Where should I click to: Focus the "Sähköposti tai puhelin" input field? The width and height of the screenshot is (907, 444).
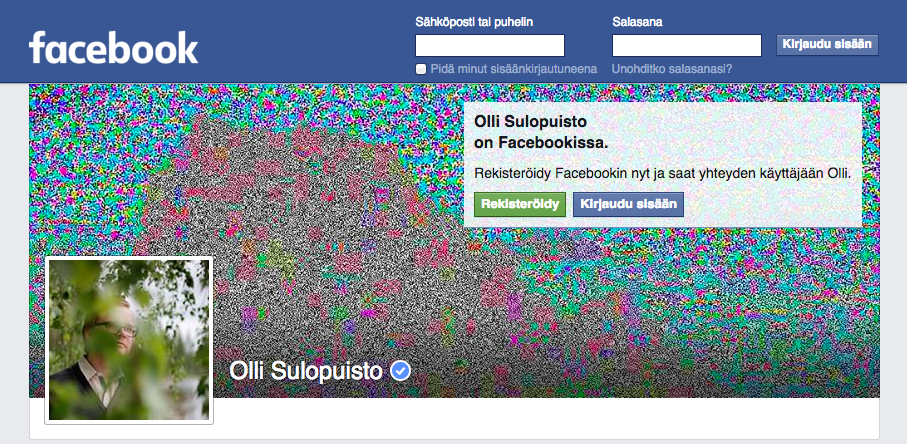[x=490, y=45]
